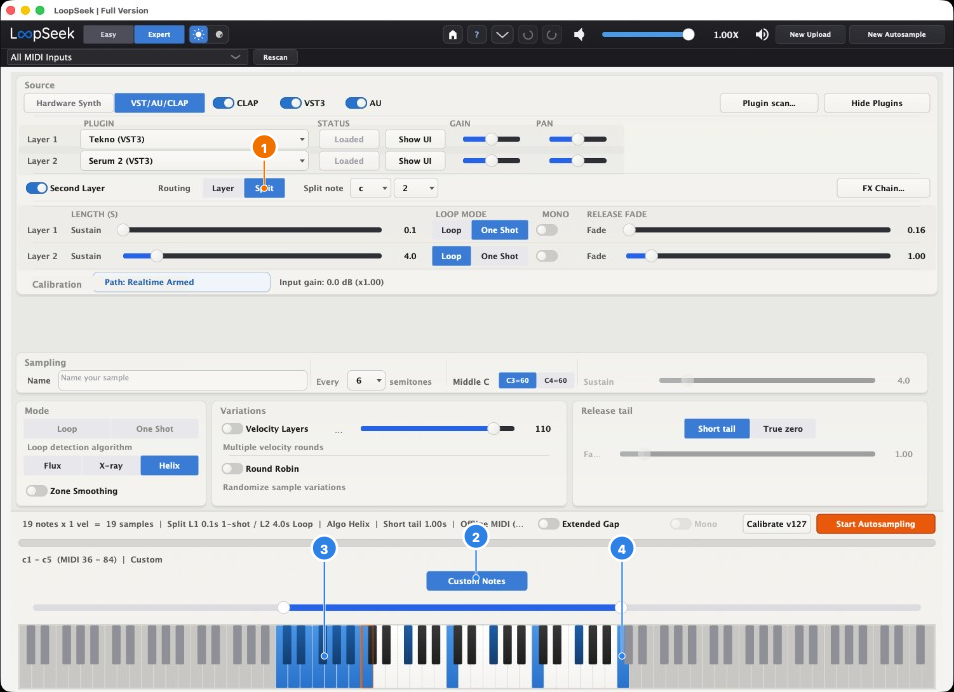
Task: Select True zero release option
Action: pyautogui.click(x=782, y=428)
